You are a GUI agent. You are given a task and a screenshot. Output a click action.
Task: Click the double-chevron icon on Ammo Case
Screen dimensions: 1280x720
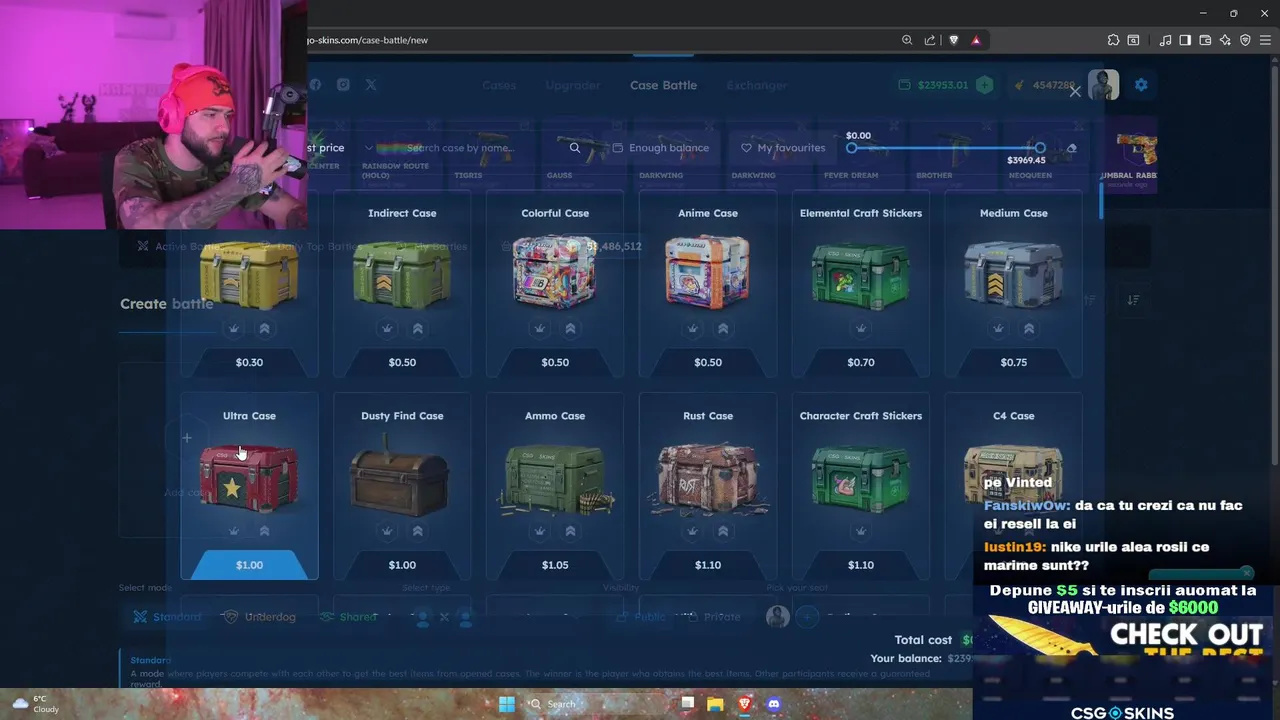(570, 531)
